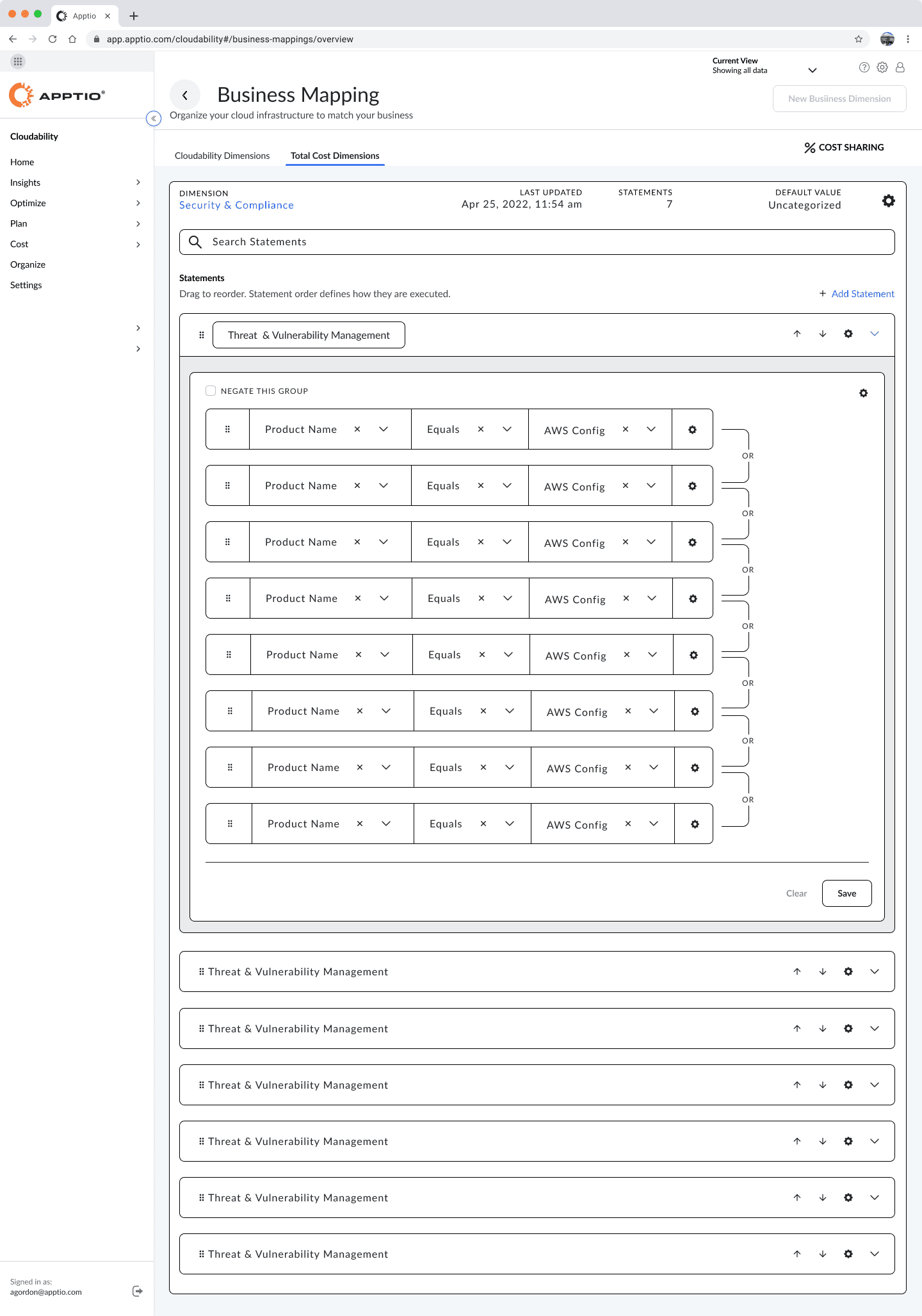Open the browser profile avatar

(x=887, y=39)
